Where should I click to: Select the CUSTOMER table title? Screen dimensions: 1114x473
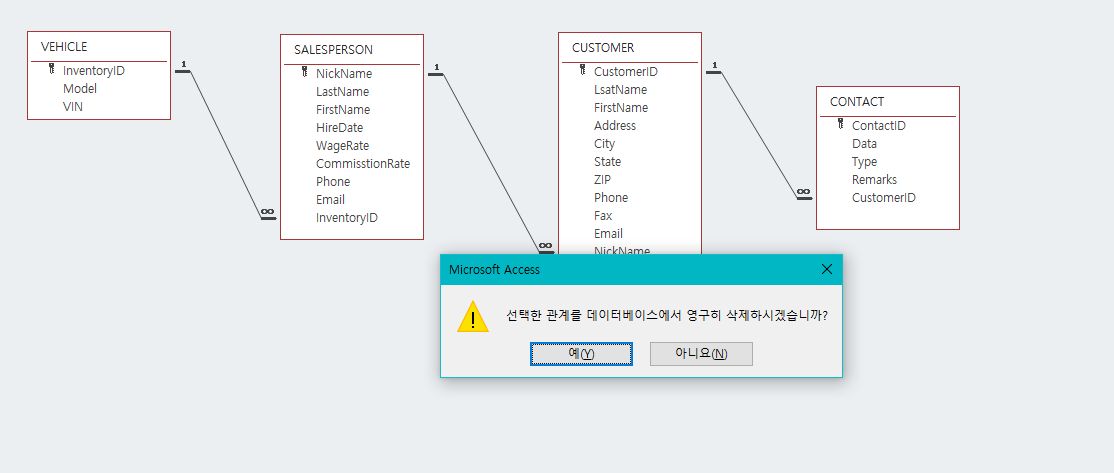point(602,48)
